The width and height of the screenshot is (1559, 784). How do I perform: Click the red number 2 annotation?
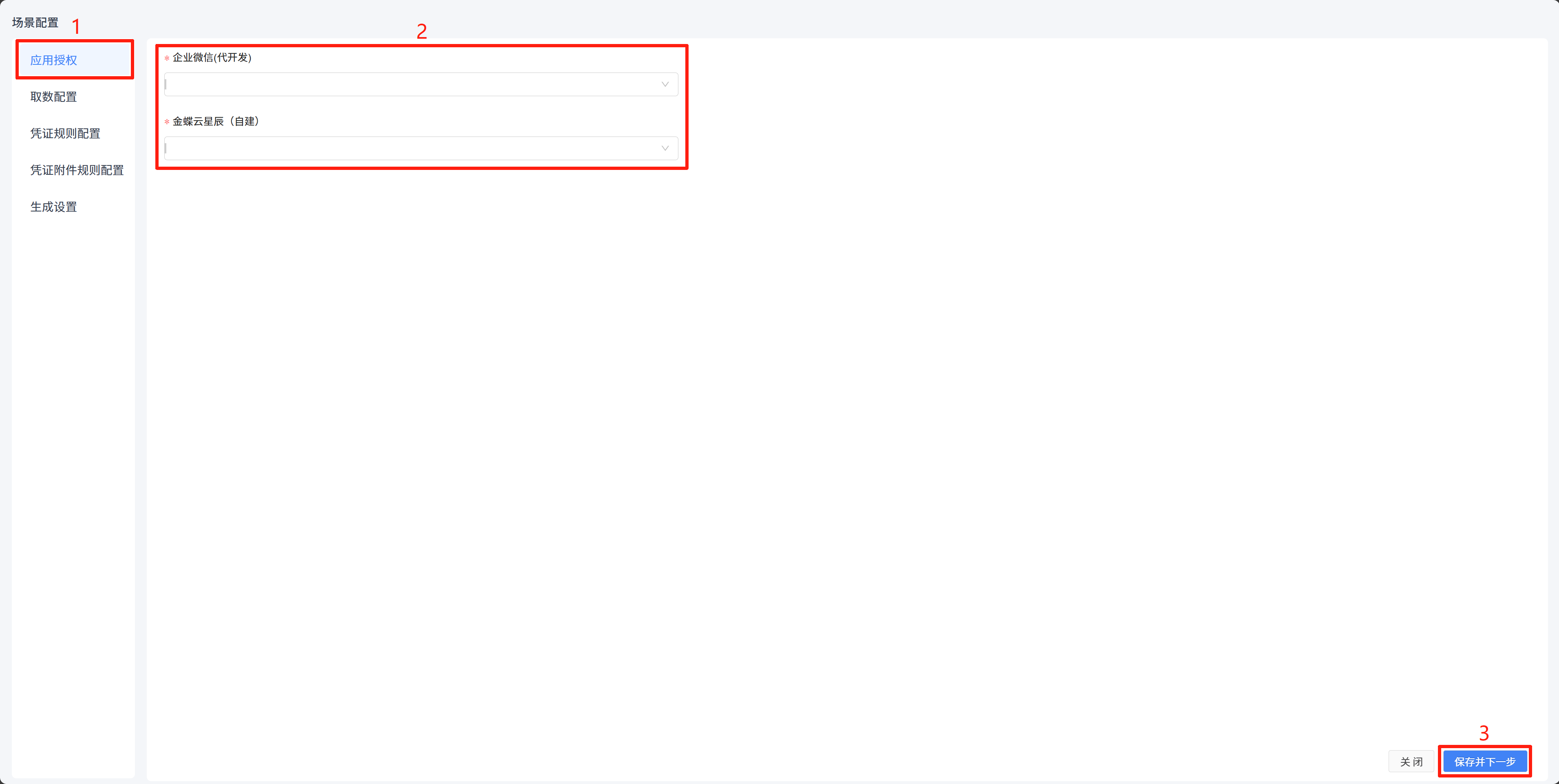click(x=422, y=31)
